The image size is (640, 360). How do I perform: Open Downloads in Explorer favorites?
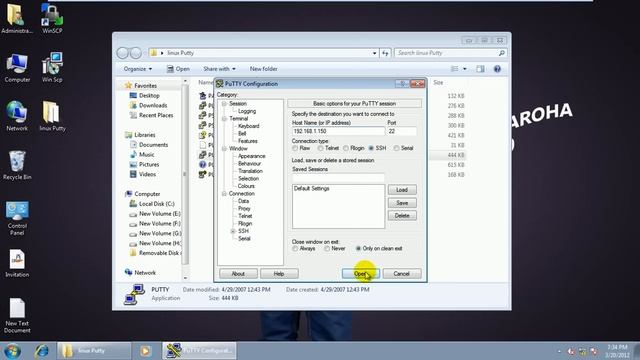point(153,105)
